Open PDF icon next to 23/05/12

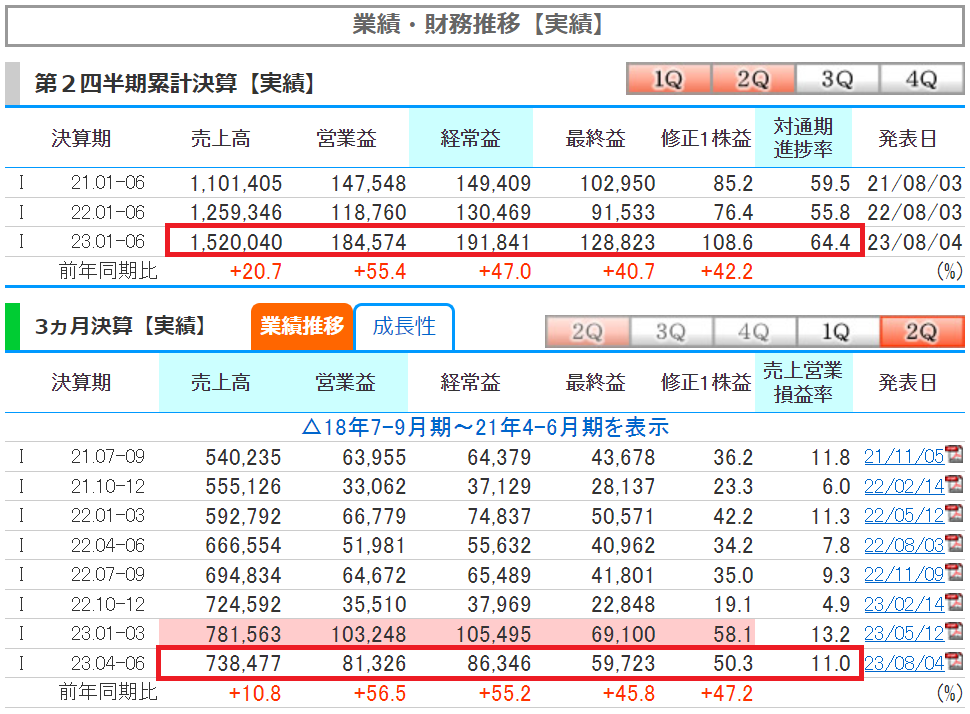[x=955, y=632]
